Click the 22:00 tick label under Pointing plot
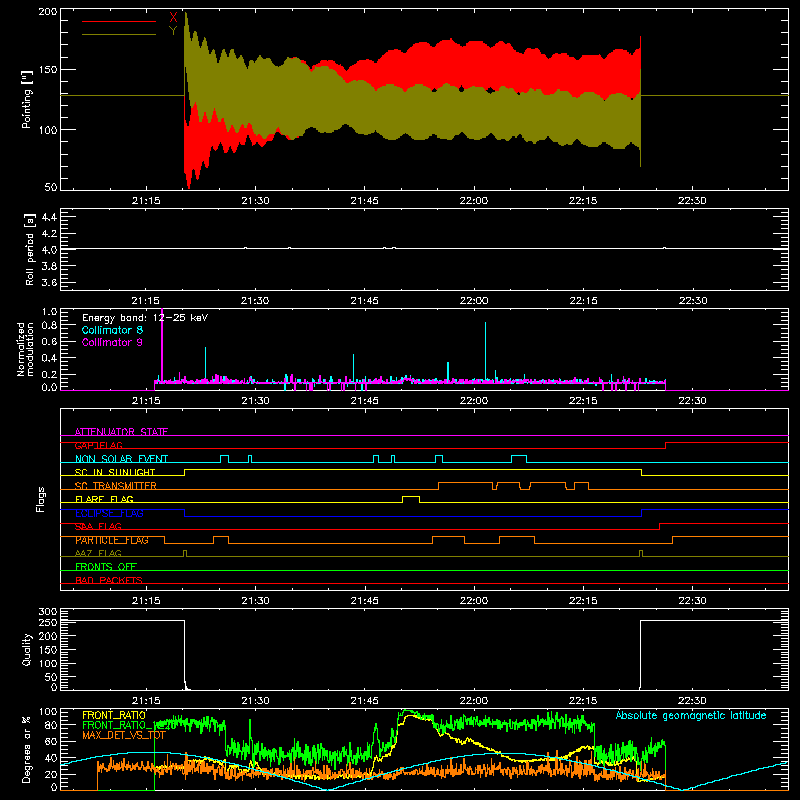The width and height of the screenshot is (800, 800). tap(473, 201)
